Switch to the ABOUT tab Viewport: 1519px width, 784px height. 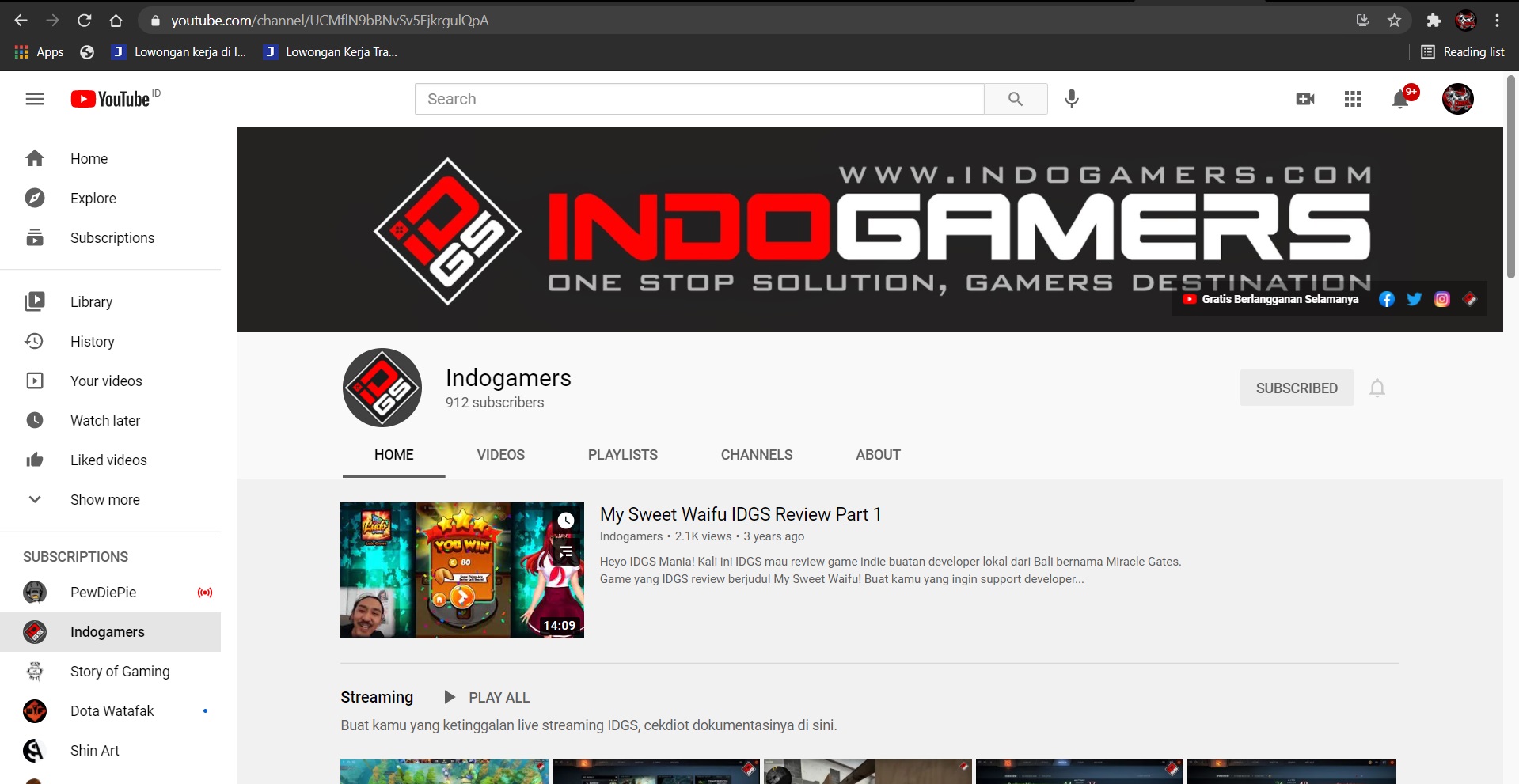point(878,455)
